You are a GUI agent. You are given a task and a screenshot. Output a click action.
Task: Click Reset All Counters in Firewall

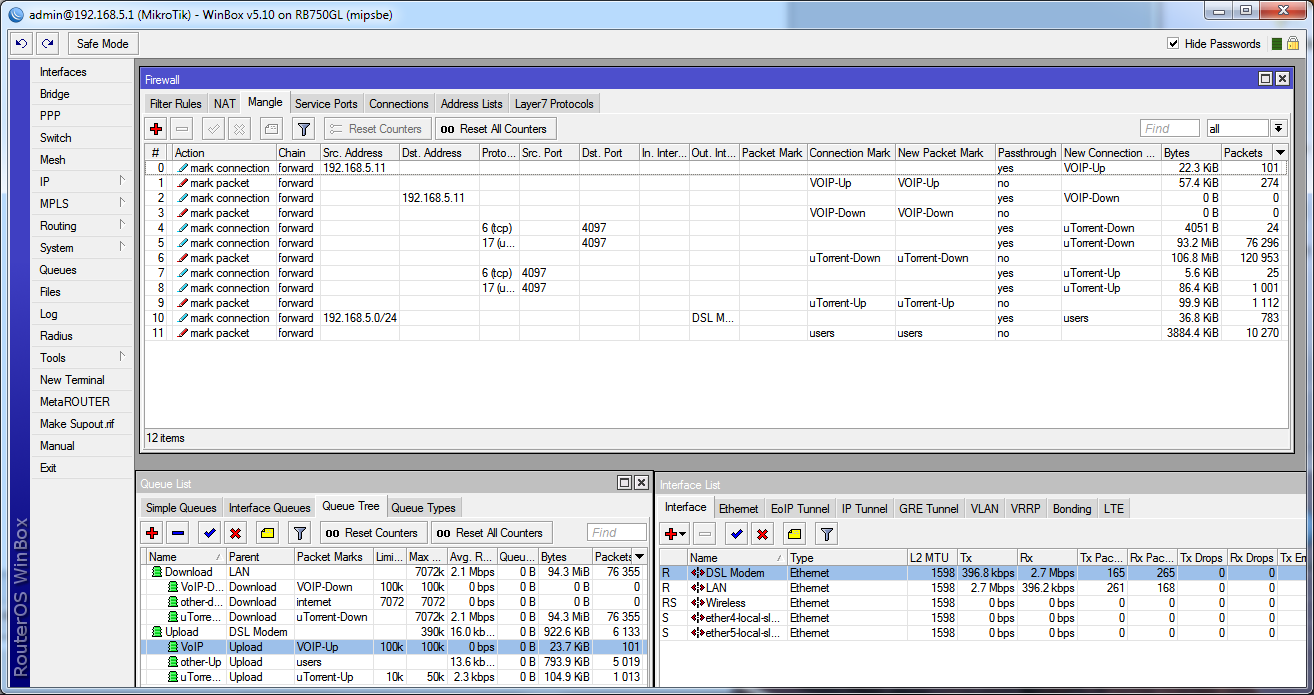coord(495,129)
